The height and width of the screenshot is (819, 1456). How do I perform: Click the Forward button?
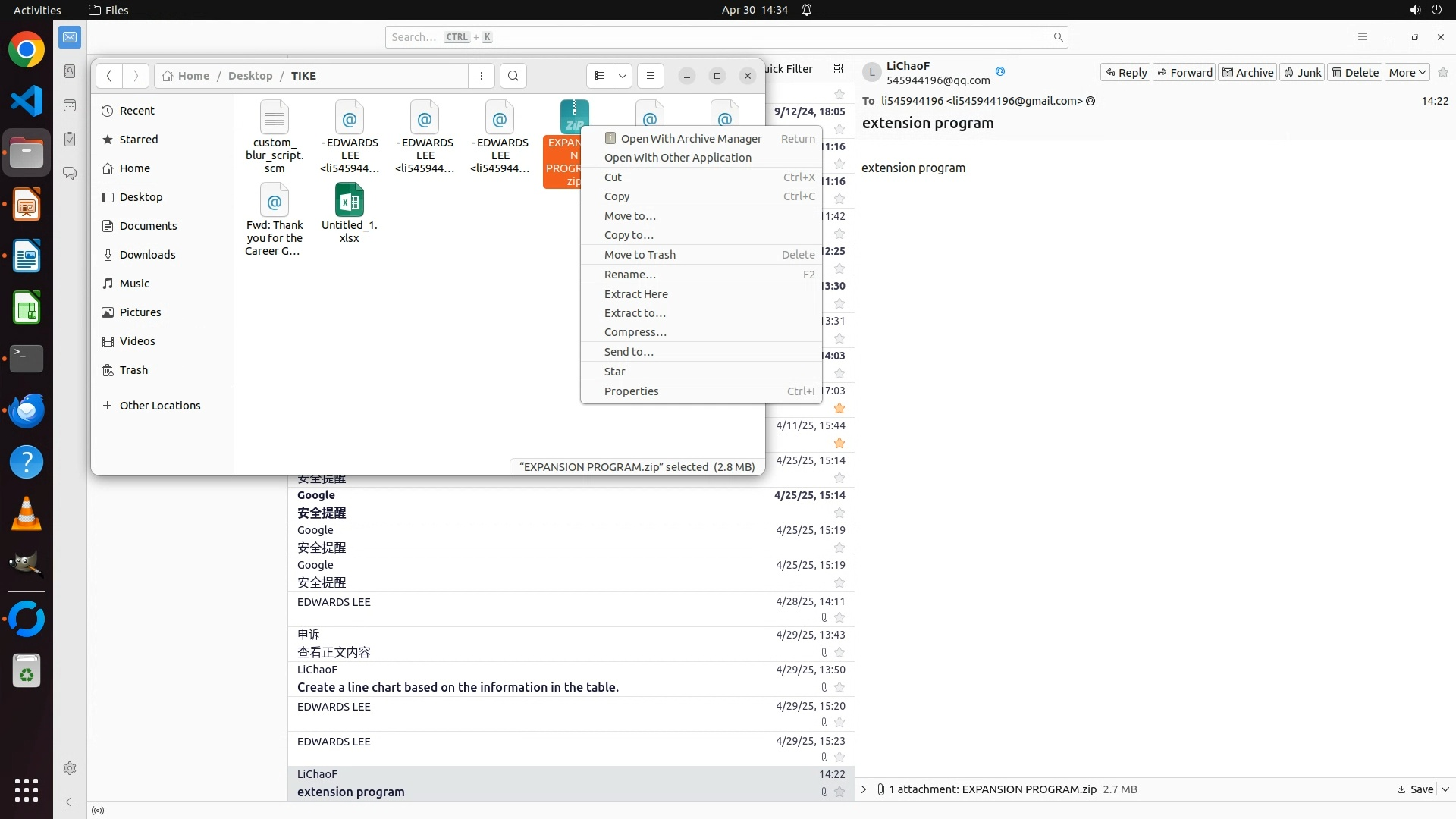(1185, 72)
